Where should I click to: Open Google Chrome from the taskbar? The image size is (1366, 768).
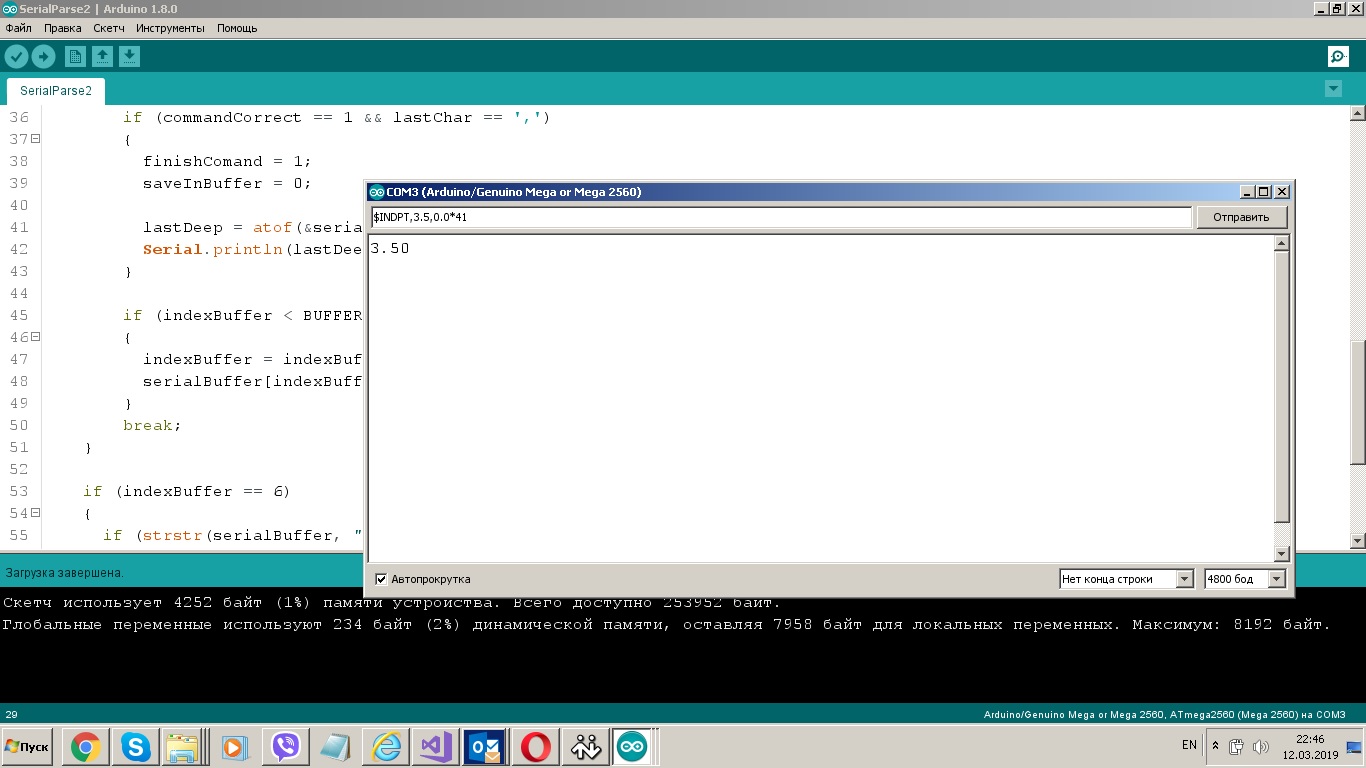[85, 747]
